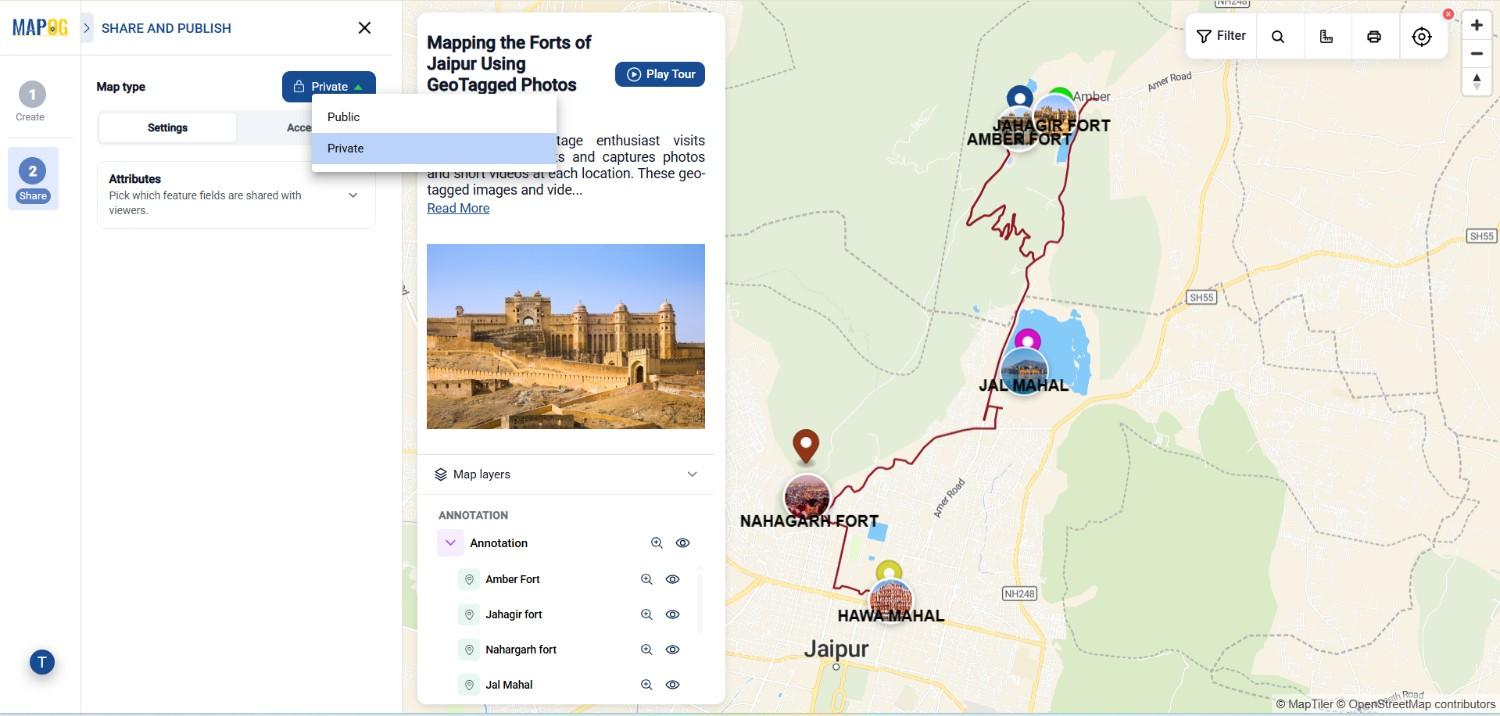Open the Filter tool

coord(1221,36)
